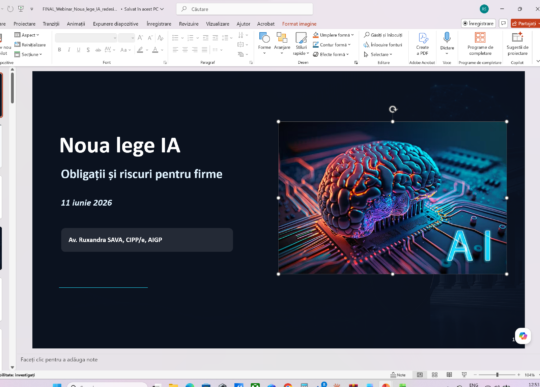
Task: Click Create a PDF in Adobe Acrobat group
Action: pos(422,44)
